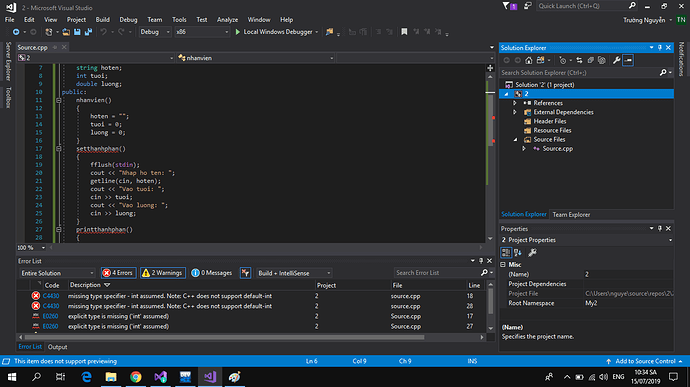Click the Open File folder icon
This screenshot has height=387, width=690.
66,32
